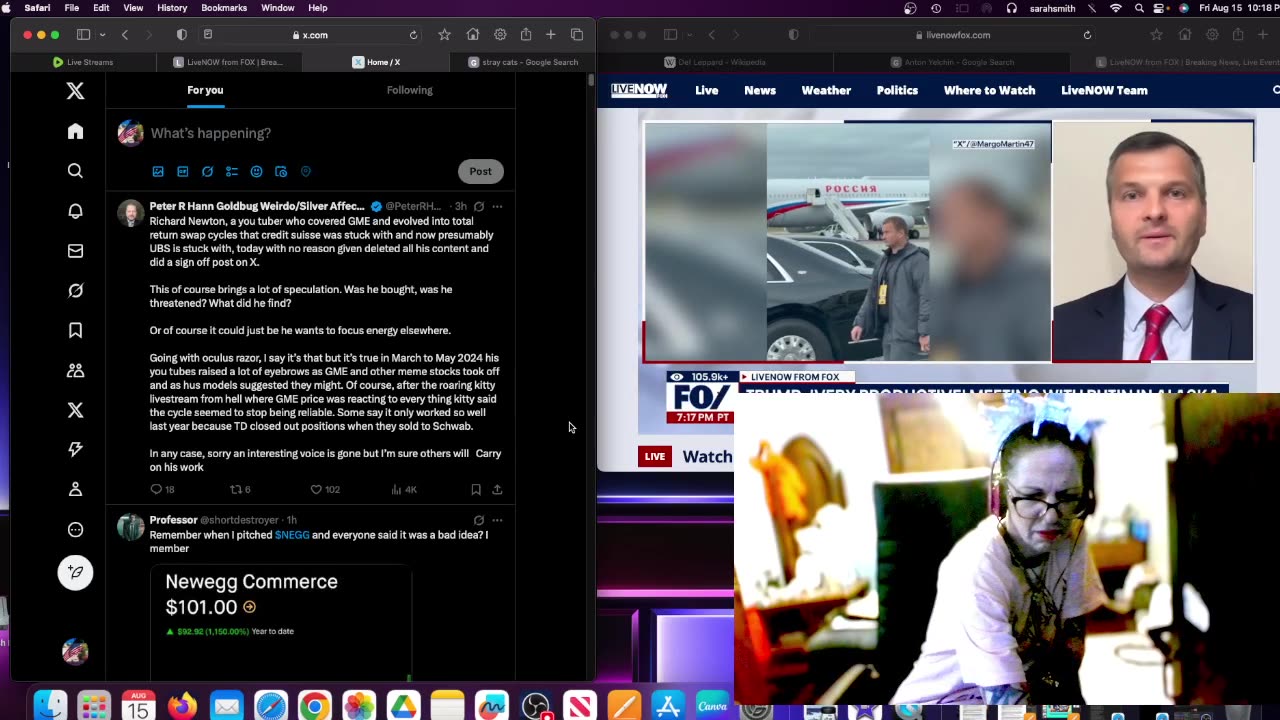Open Profile icon in X sidebar

75,490
